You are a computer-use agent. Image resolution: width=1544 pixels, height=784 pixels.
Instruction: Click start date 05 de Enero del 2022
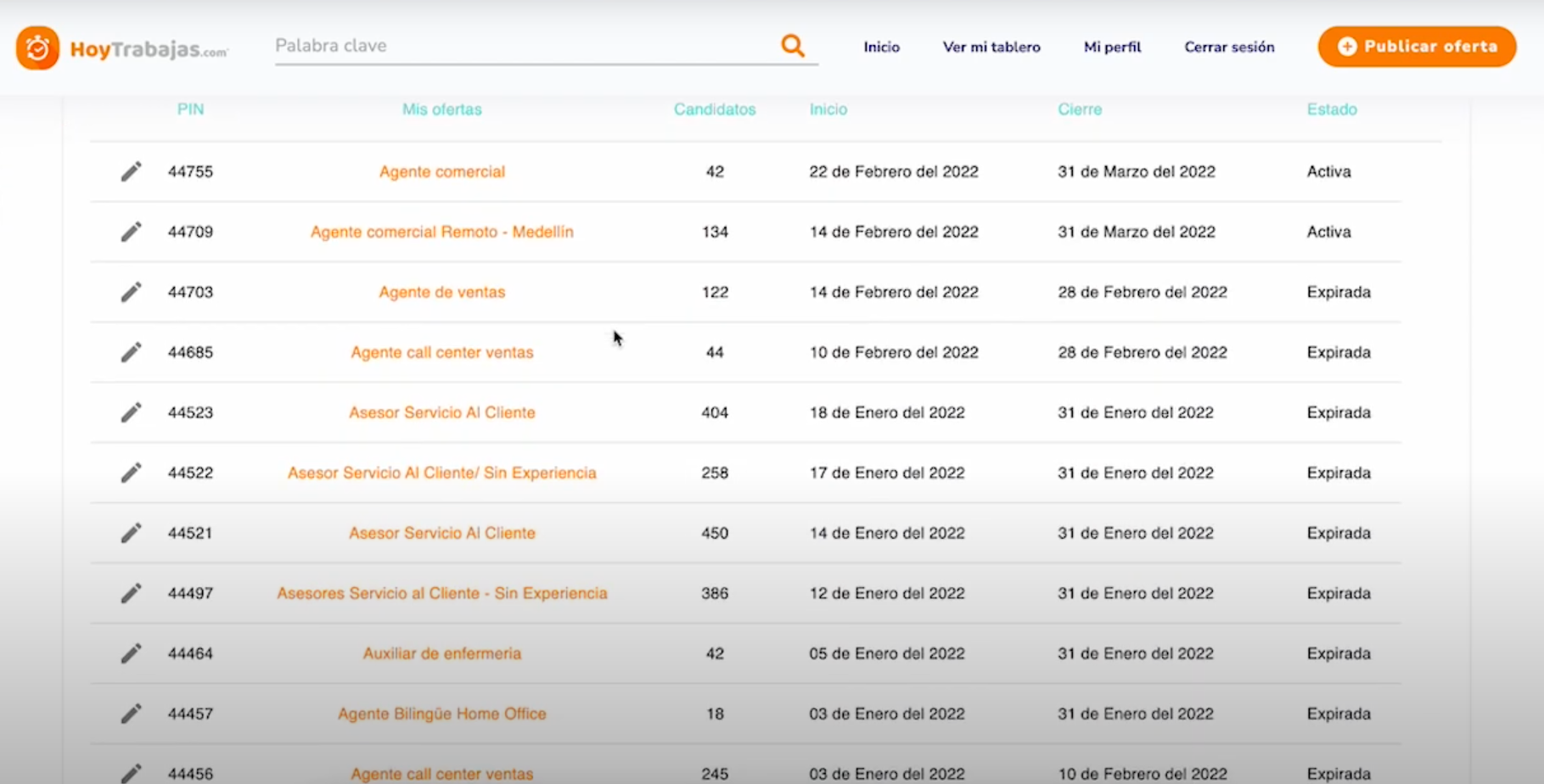click(x=887, y=653)
